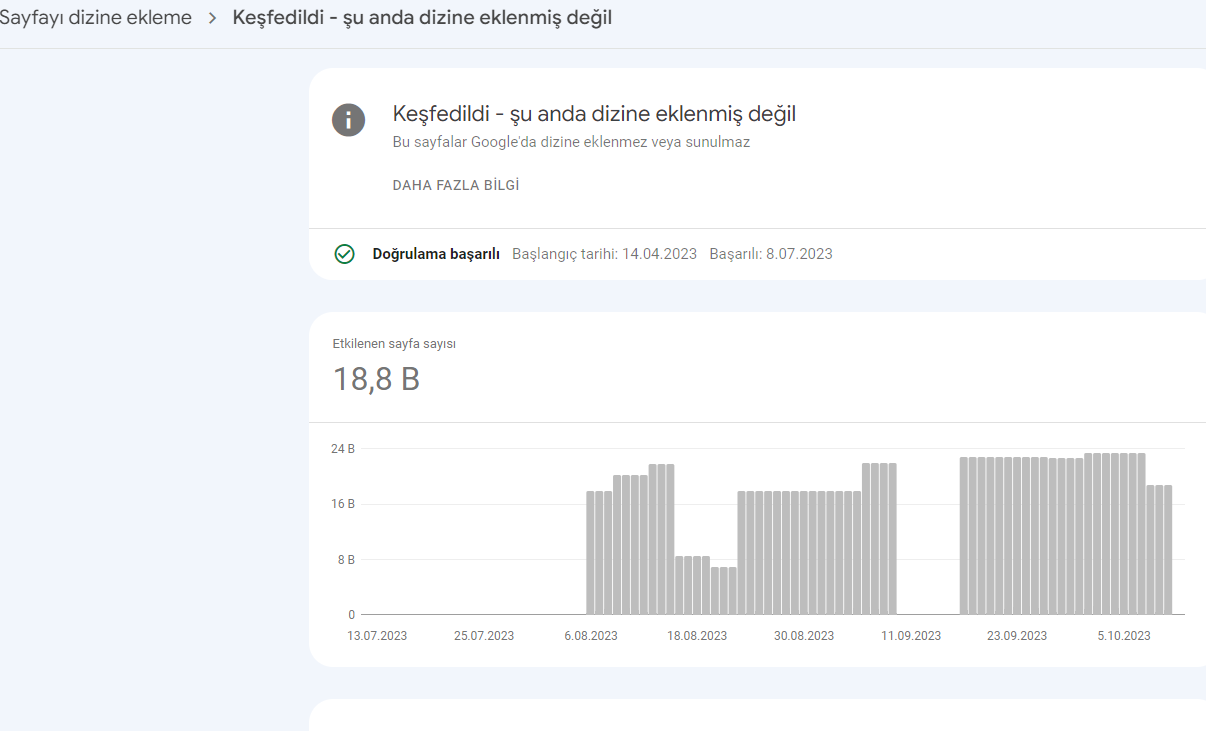Click the 23.09.2023 date label
The height and width of the screenshot is (731, 1206).
pos(1017,636)
